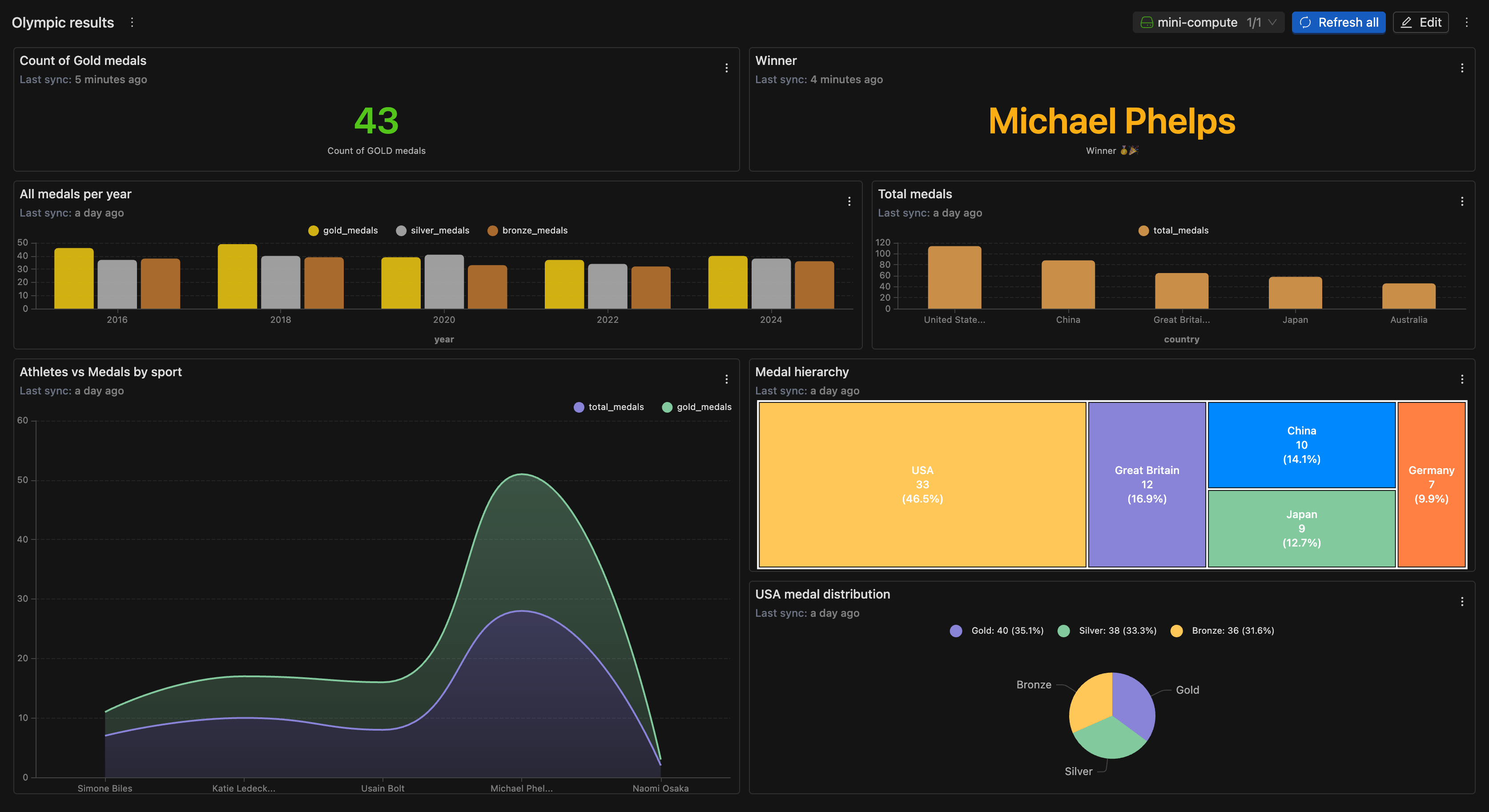Click the Edit button

pos(1421,23)
